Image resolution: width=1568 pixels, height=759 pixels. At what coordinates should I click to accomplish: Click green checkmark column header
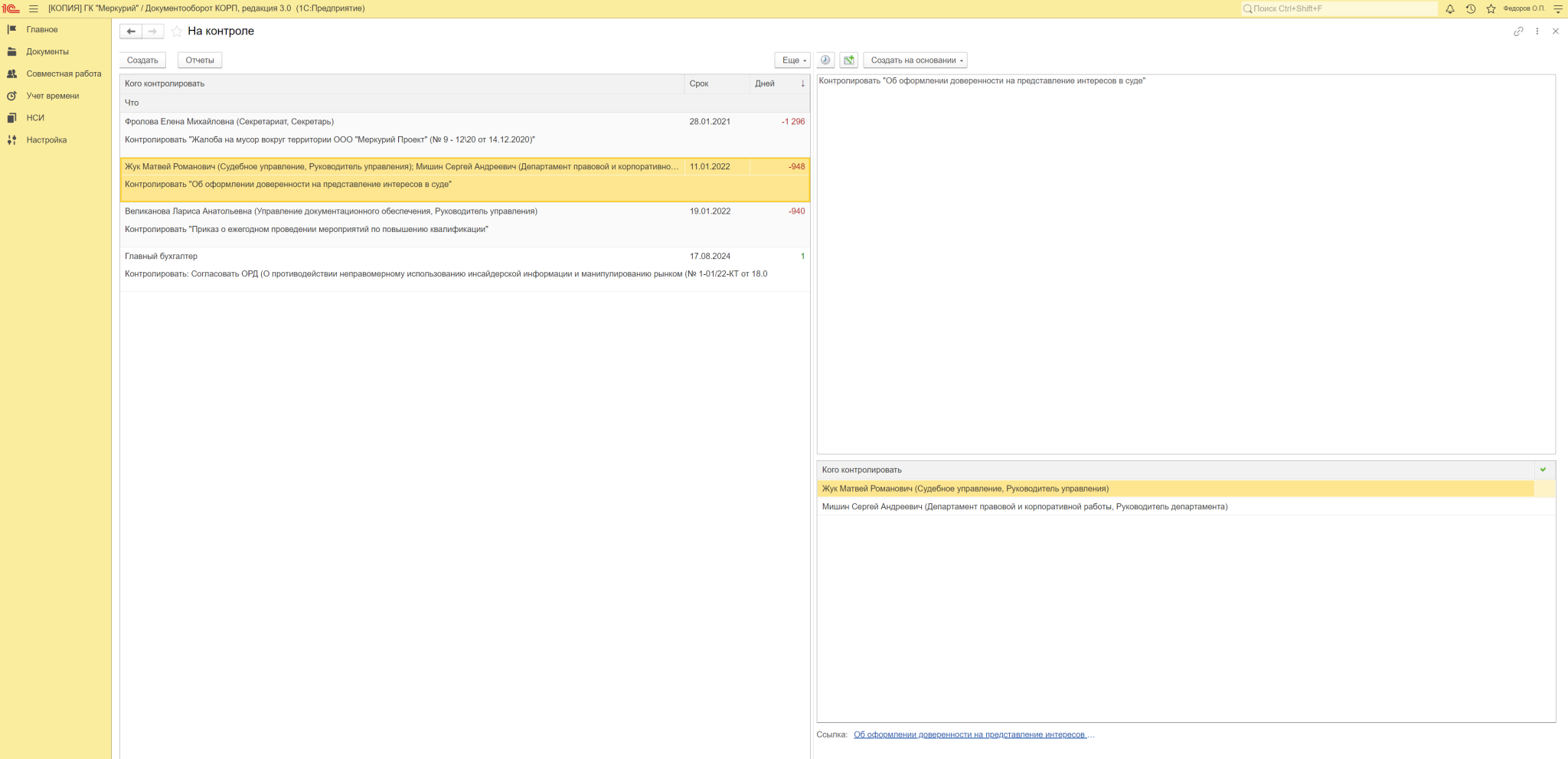click(1543, 469)
